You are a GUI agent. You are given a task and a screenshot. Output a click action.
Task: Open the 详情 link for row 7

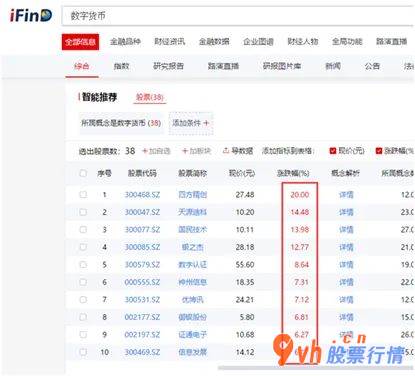[346, 300]
